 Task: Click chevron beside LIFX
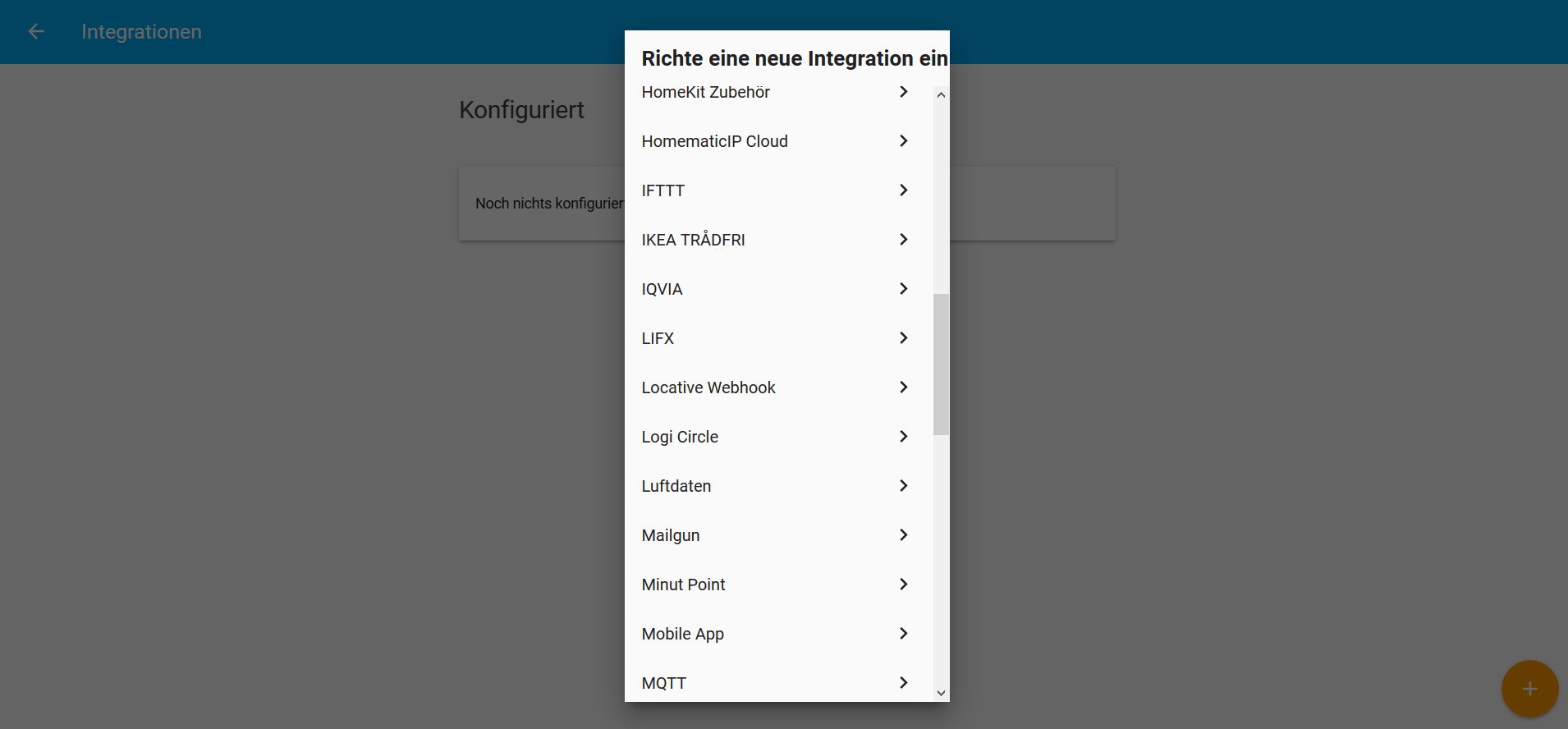click(903, 338)
